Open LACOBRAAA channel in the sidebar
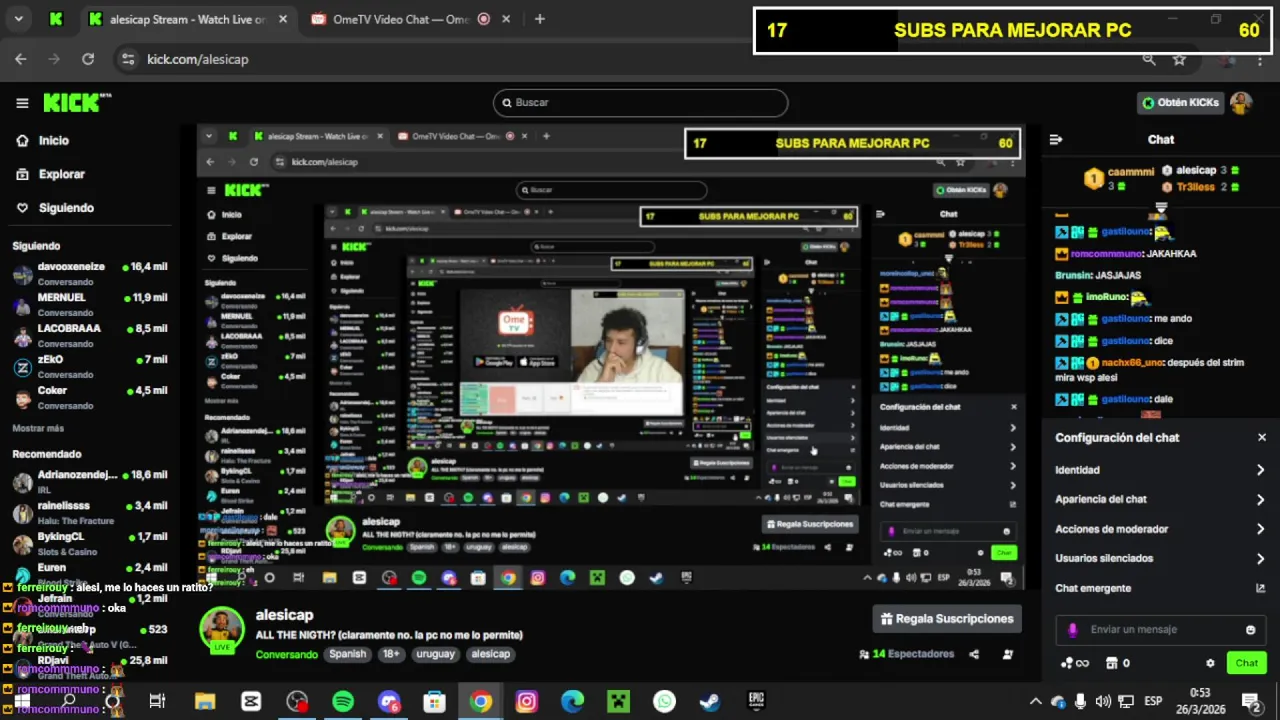This screenshot has height=720, width=1280. [x=90, y=336]
